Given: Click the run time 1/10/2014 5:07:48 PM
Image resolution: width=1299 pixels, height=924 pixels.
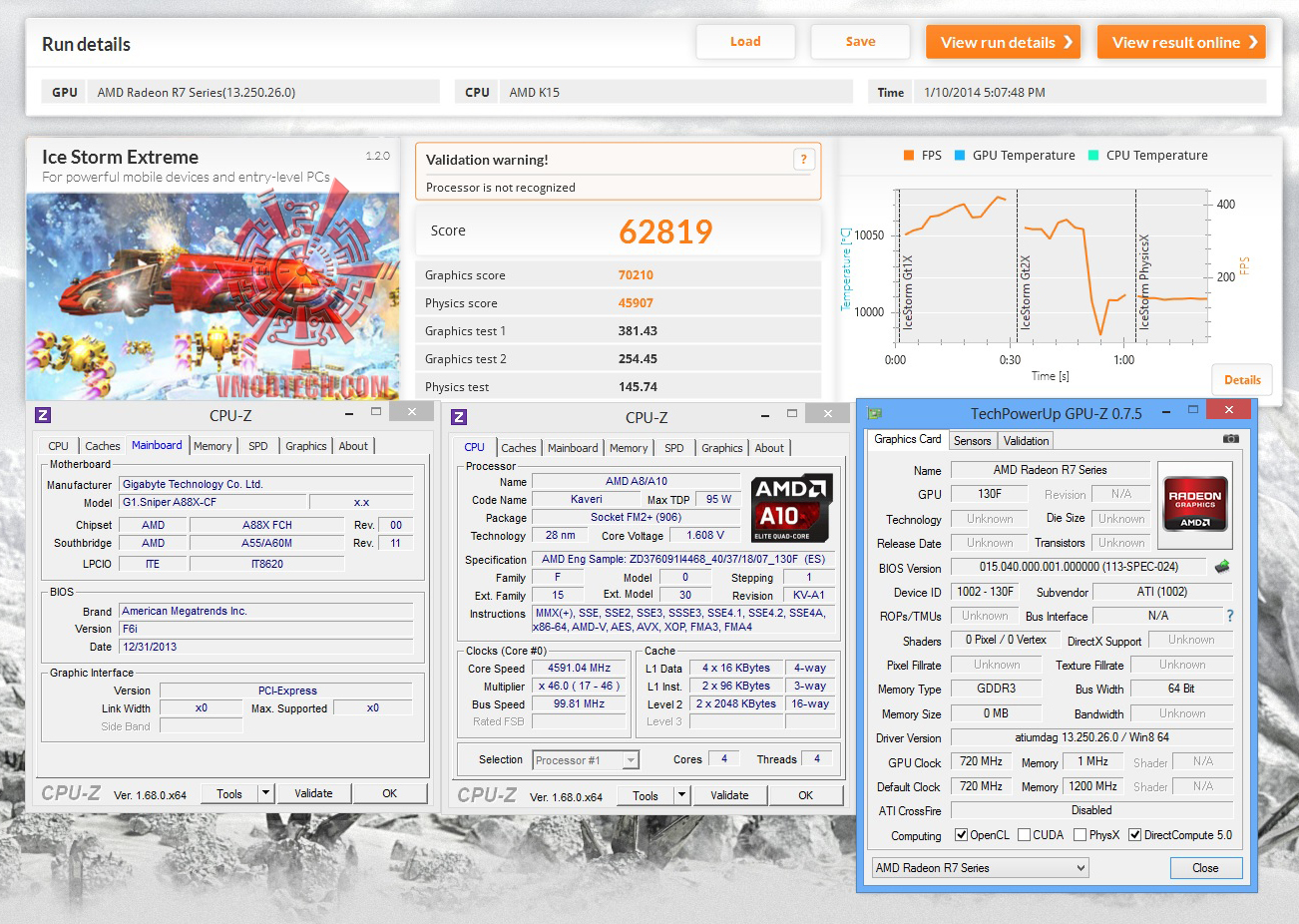Looking at the screenshot, I should point(985,93).
